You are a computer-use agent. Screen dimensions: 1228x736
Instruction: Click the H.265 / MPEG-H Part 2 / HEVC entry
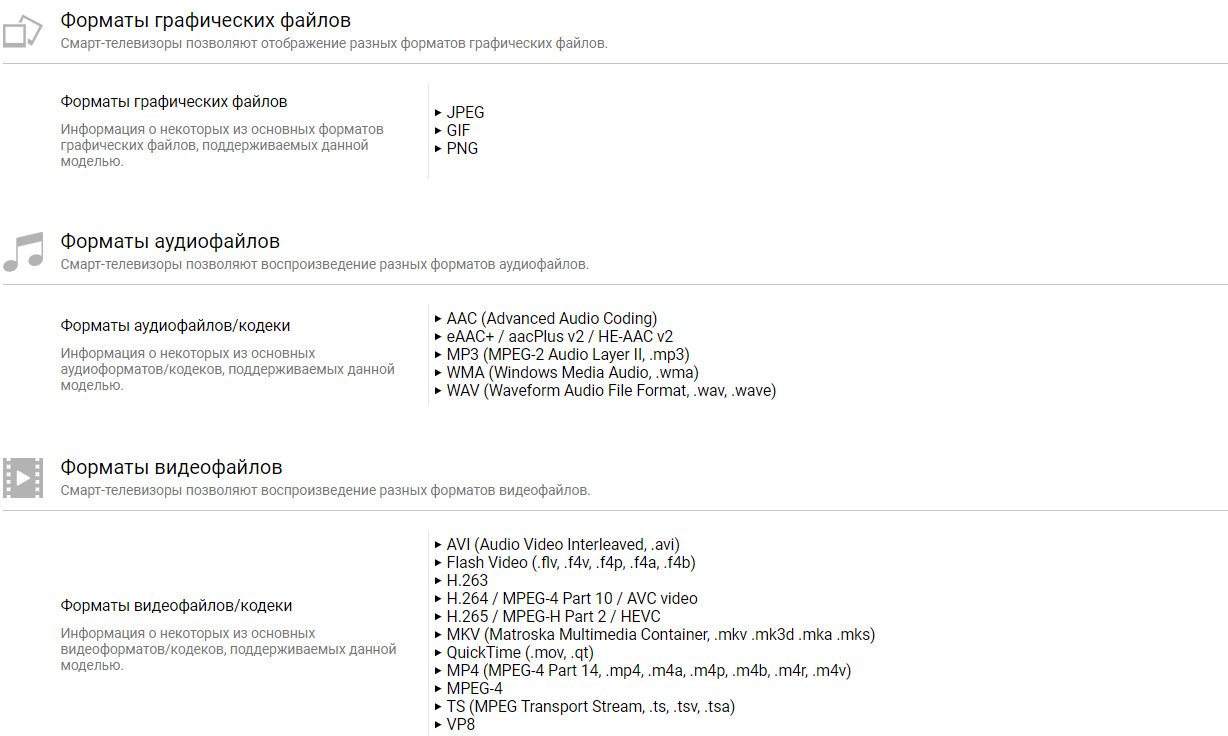coord(554,617)
